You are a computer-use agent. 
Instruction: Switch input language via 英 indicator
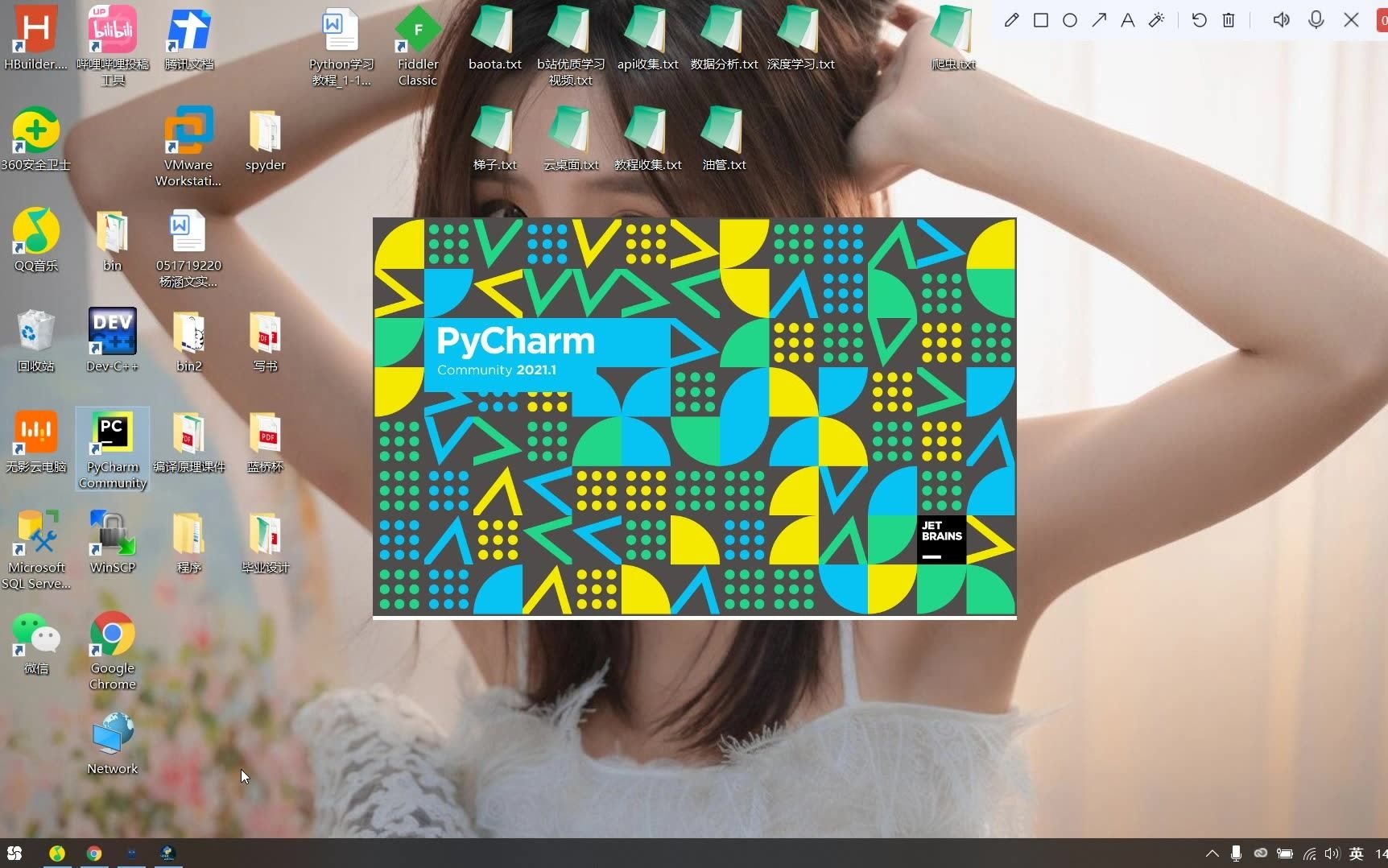click(1357, 854)
